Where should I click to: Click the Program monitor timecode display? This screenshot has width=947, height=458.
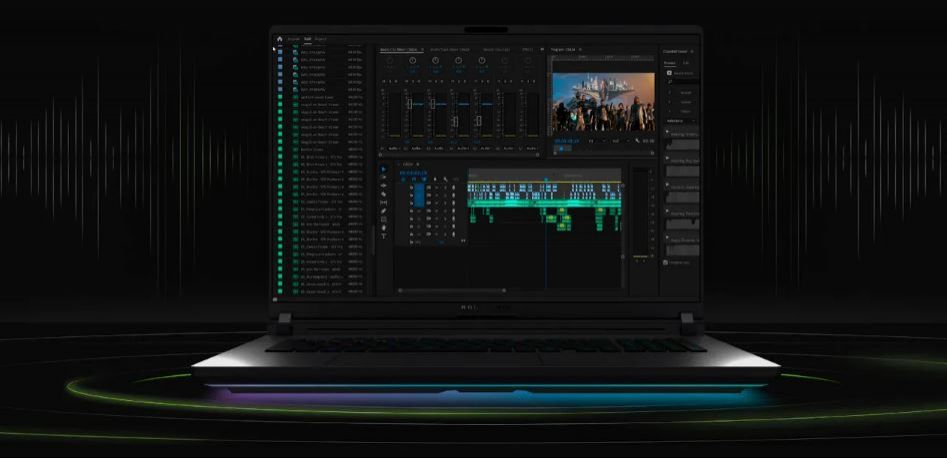click(x=566, y=141)
